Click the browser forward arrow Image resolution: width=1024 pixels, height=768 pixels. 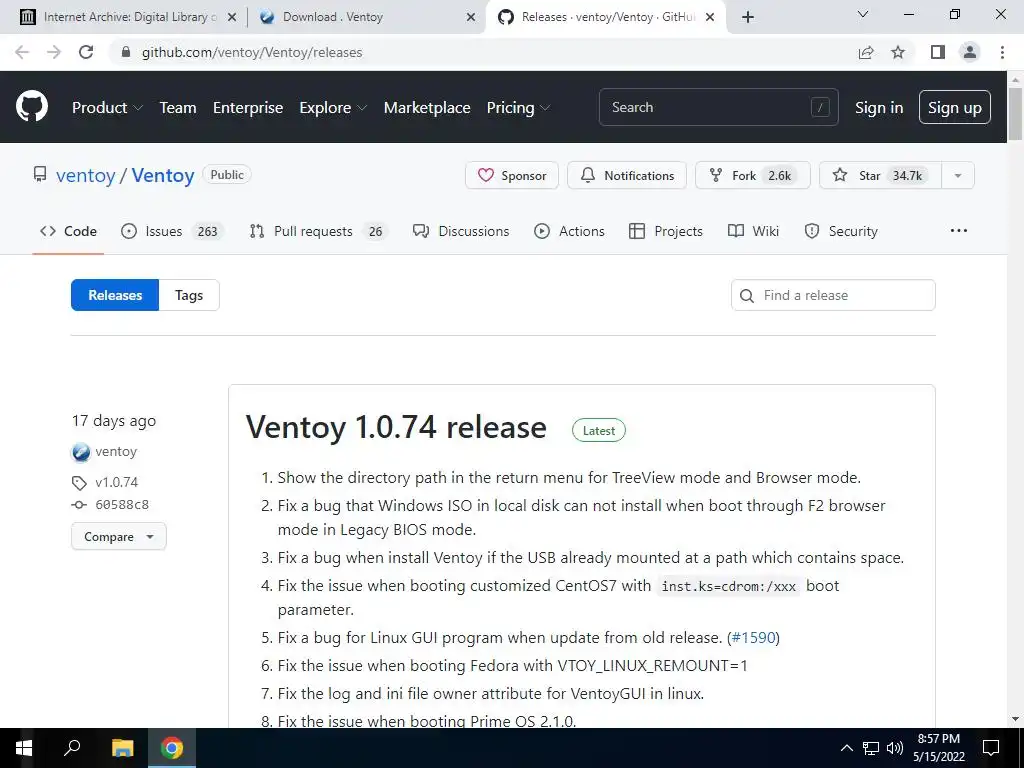pos(54,52)
